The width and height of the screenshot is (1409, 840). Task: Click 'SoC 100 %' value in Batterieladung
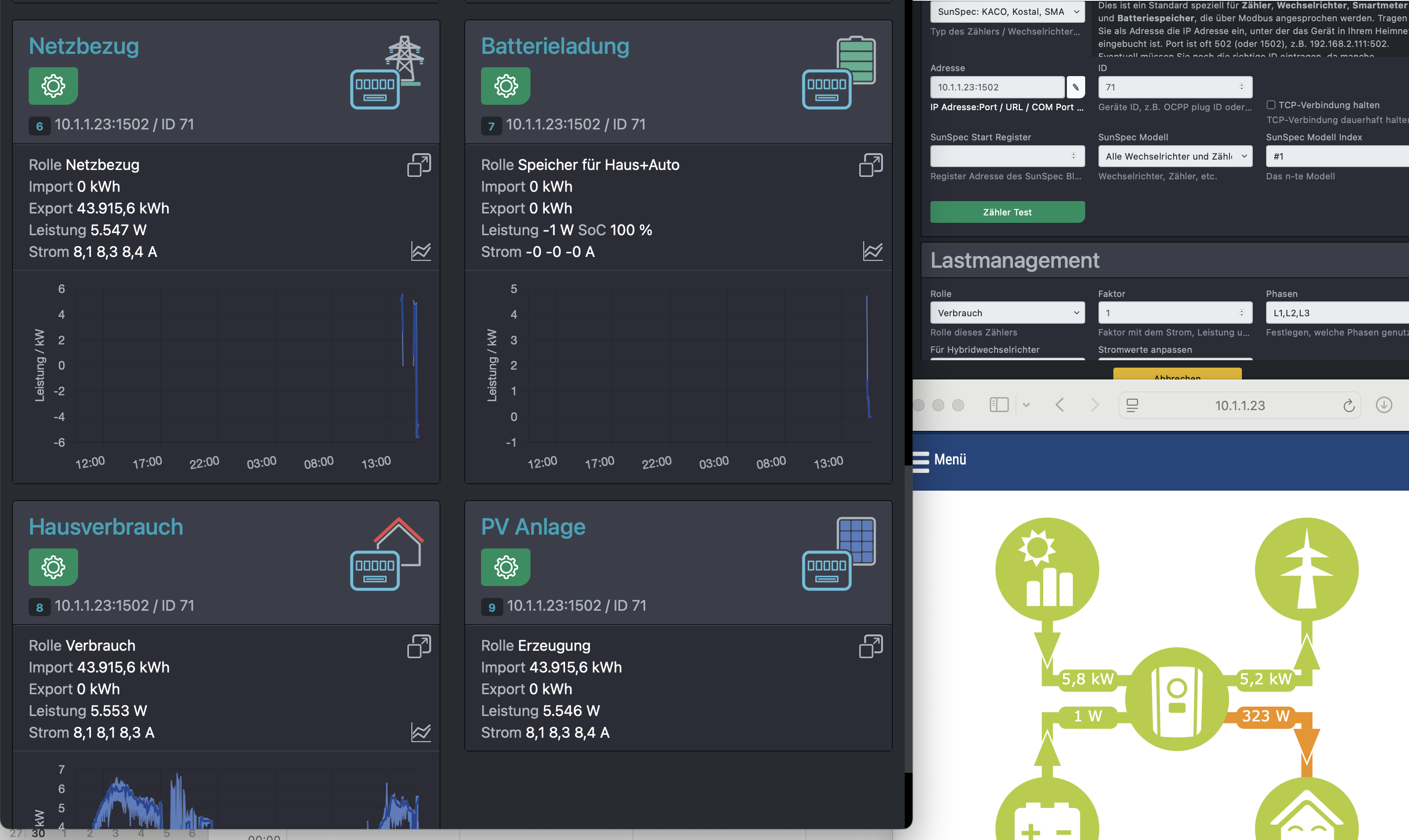click(x=615, y=230)
